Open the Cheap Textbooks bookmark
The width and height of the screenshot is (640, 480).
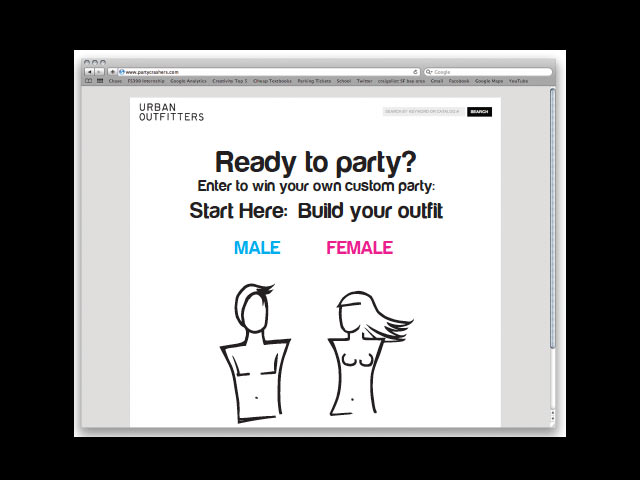coord(272,81)
